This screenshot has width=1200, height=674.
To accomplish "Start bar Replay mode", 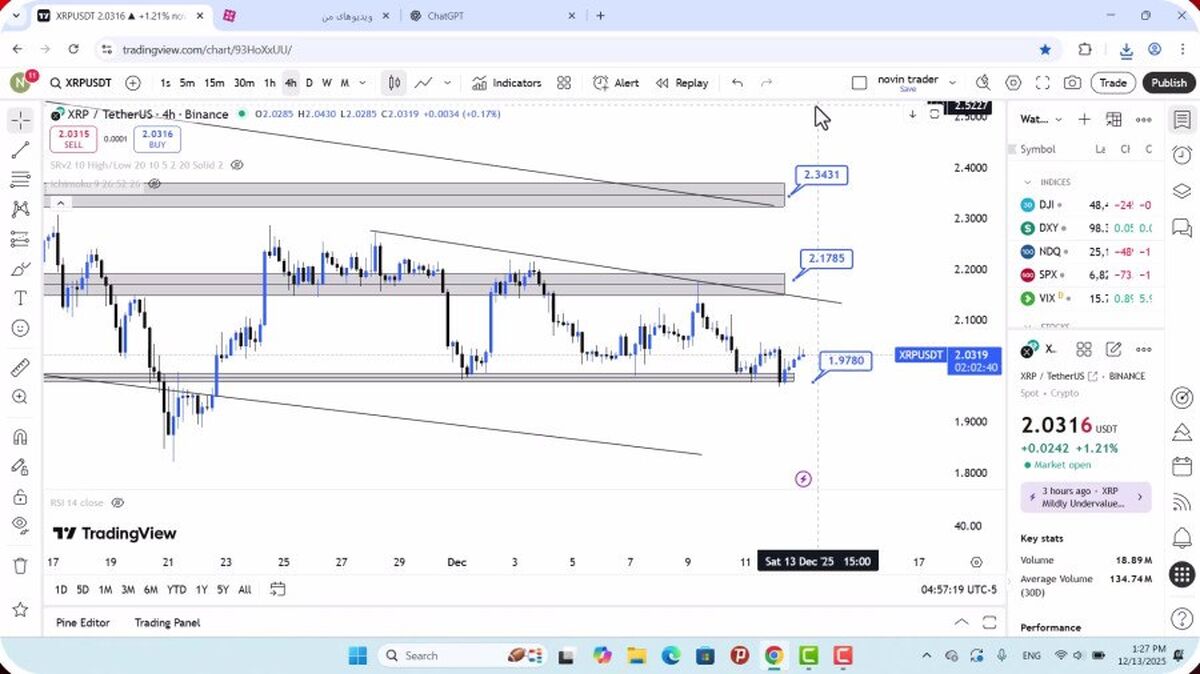I will pos(682,83).
